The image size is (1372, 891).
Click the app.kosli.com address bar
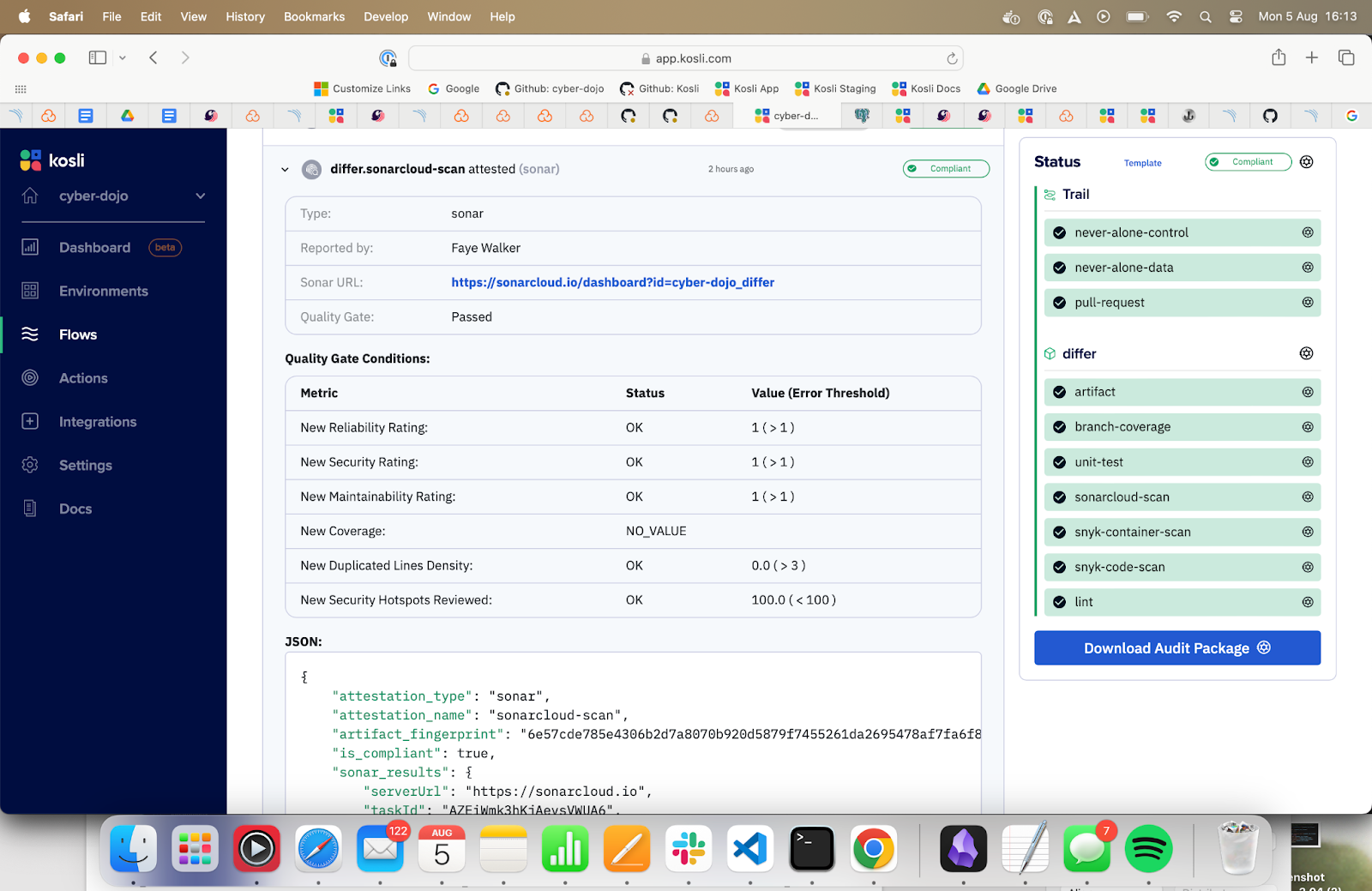click(686, 58)
